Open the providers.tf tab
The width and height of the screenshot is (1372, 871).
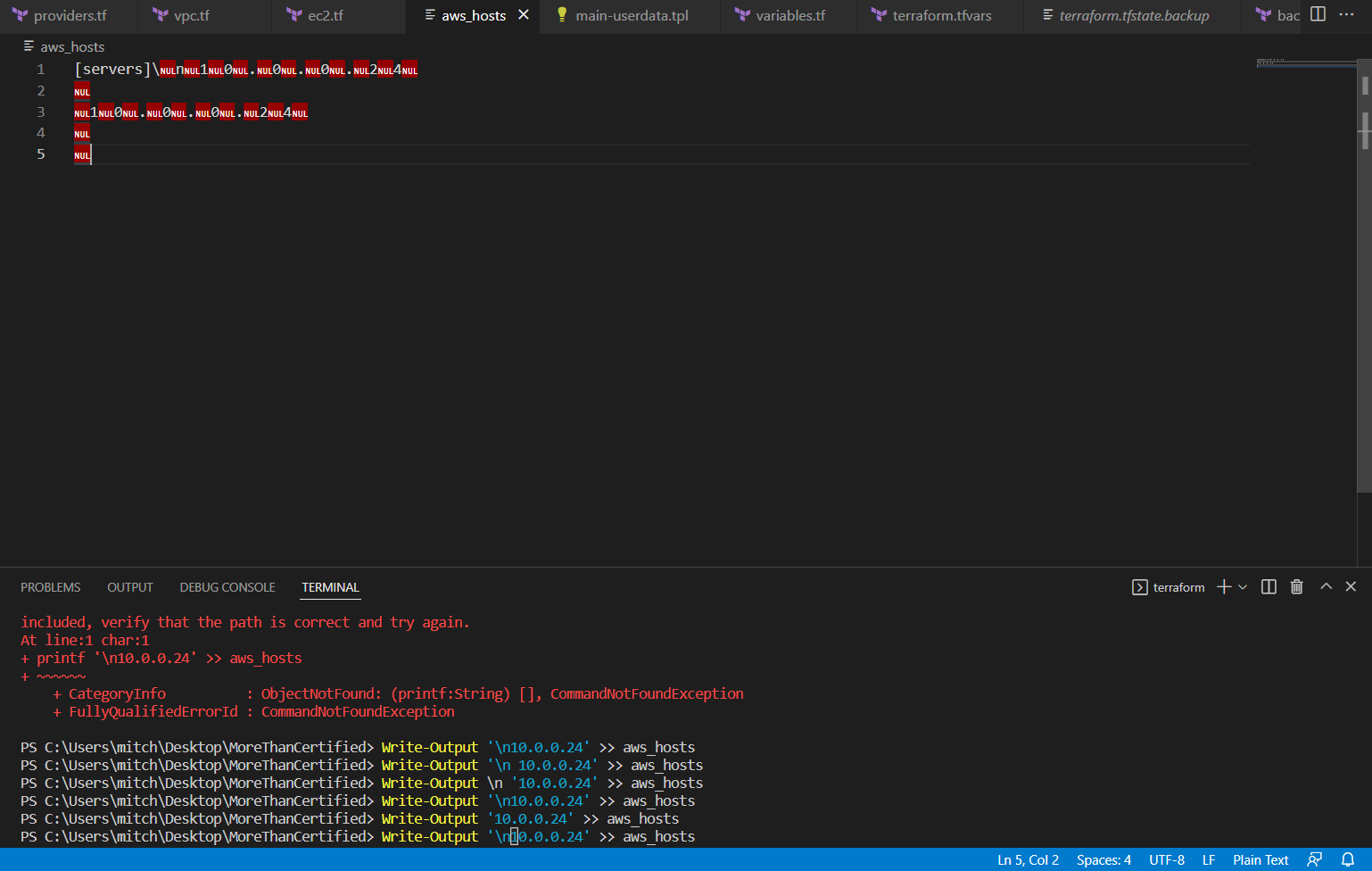point(70,16)
